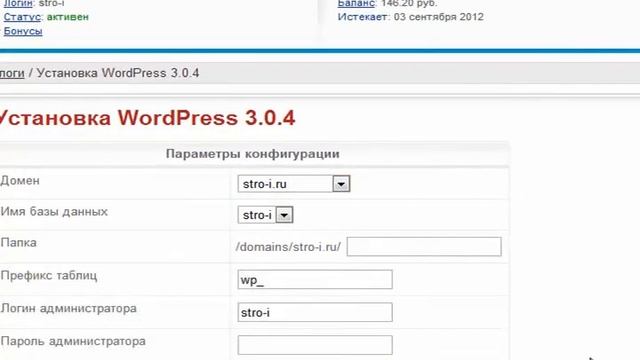Open the Имя базы данных dropdown

point(265,215)
